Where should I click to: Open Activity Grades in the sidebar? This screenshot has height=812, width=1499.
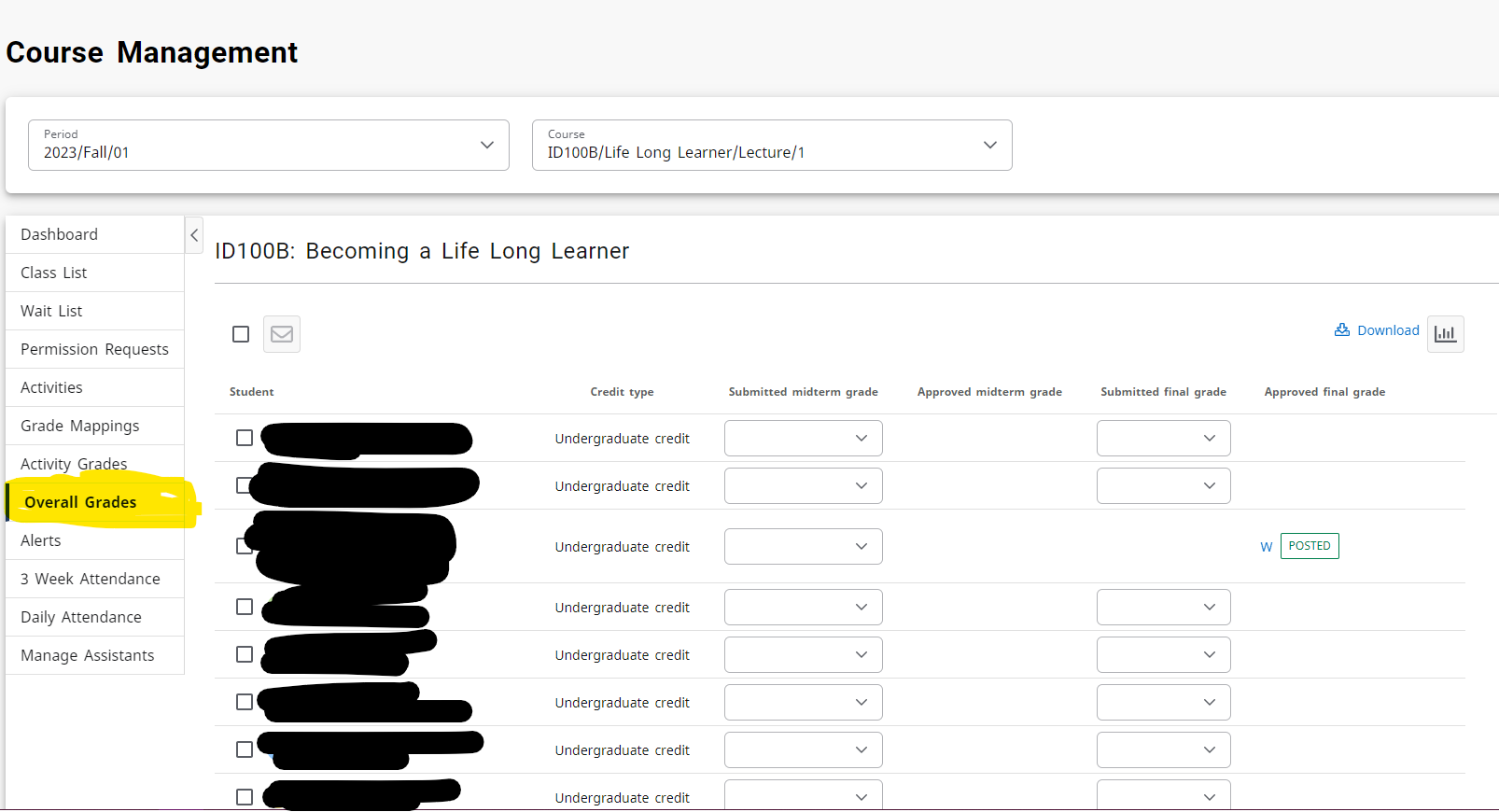point(95,464)
